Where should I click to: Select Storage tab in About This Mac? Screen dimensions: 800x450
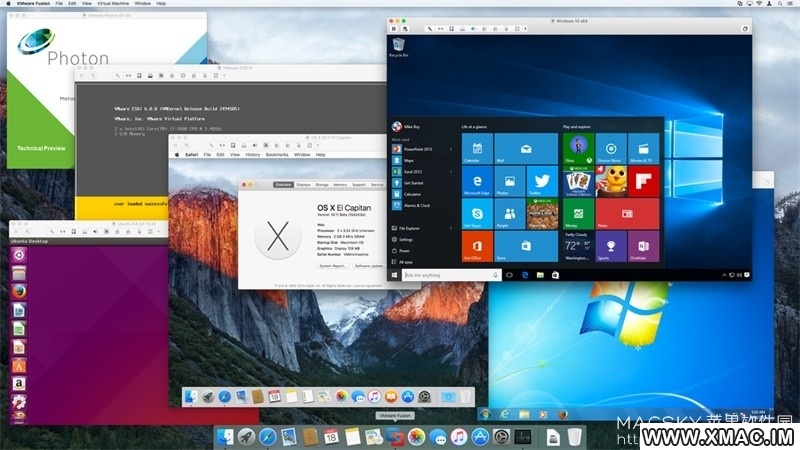coord(322,185)
